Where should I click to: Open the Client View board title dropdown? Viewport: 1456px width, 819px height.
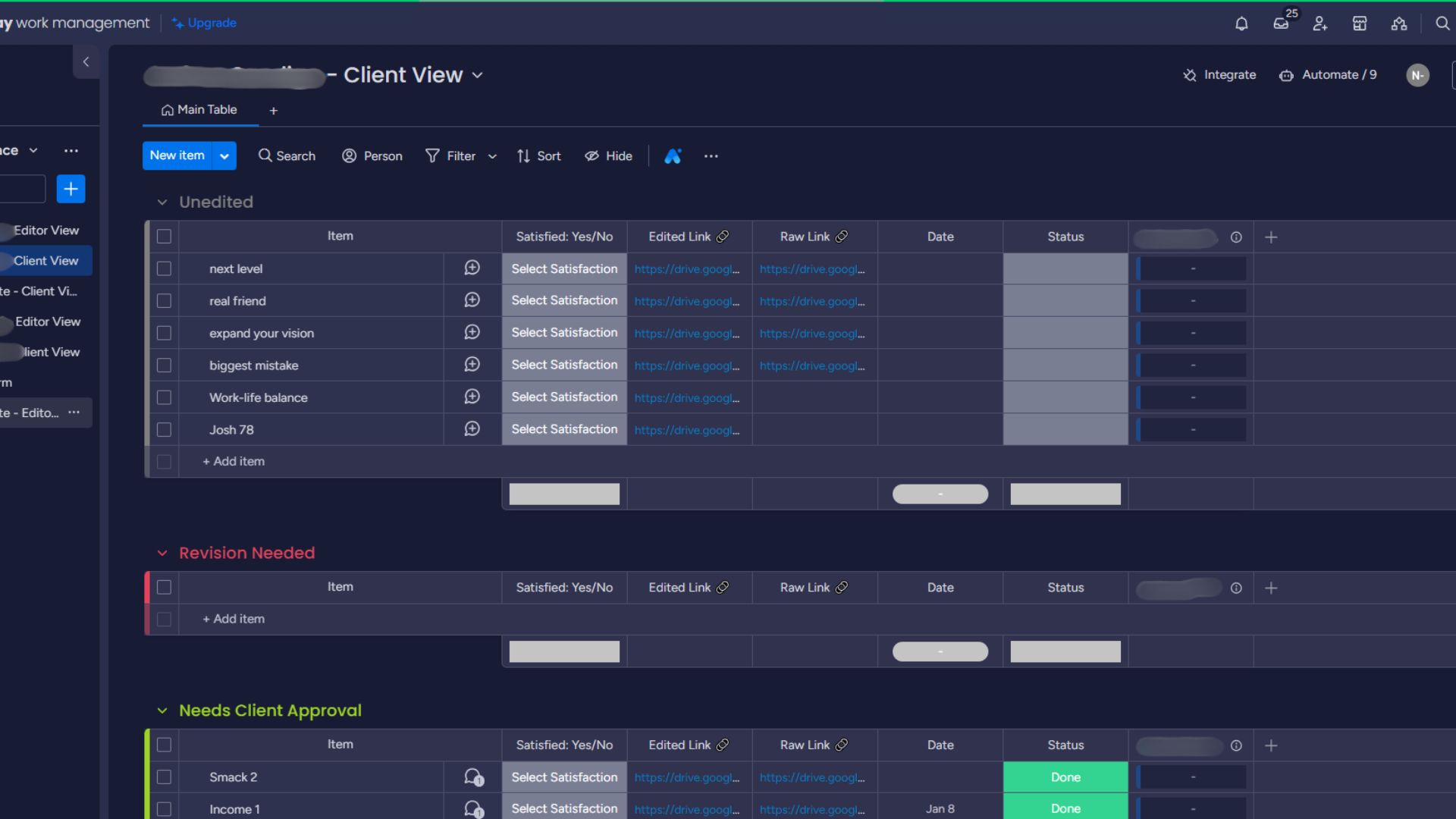click(x=478, y=75)
